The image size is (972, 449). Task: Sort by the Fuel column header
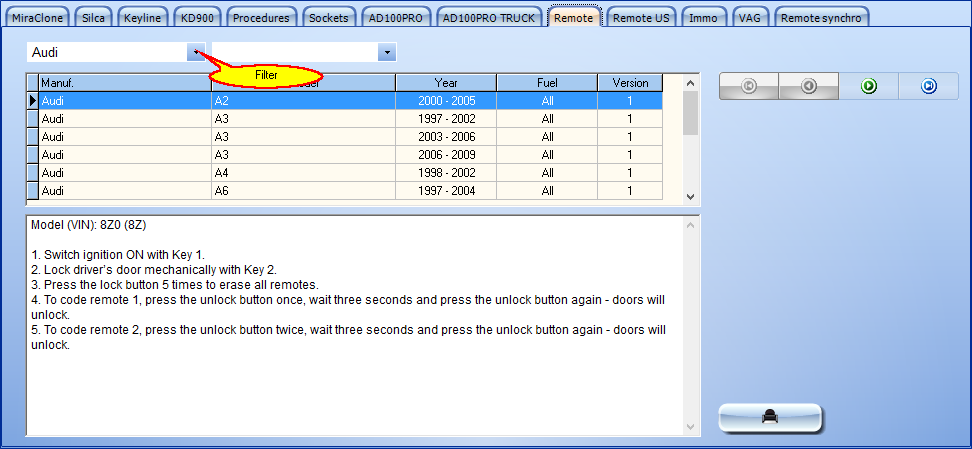click(x=547, y=82)
